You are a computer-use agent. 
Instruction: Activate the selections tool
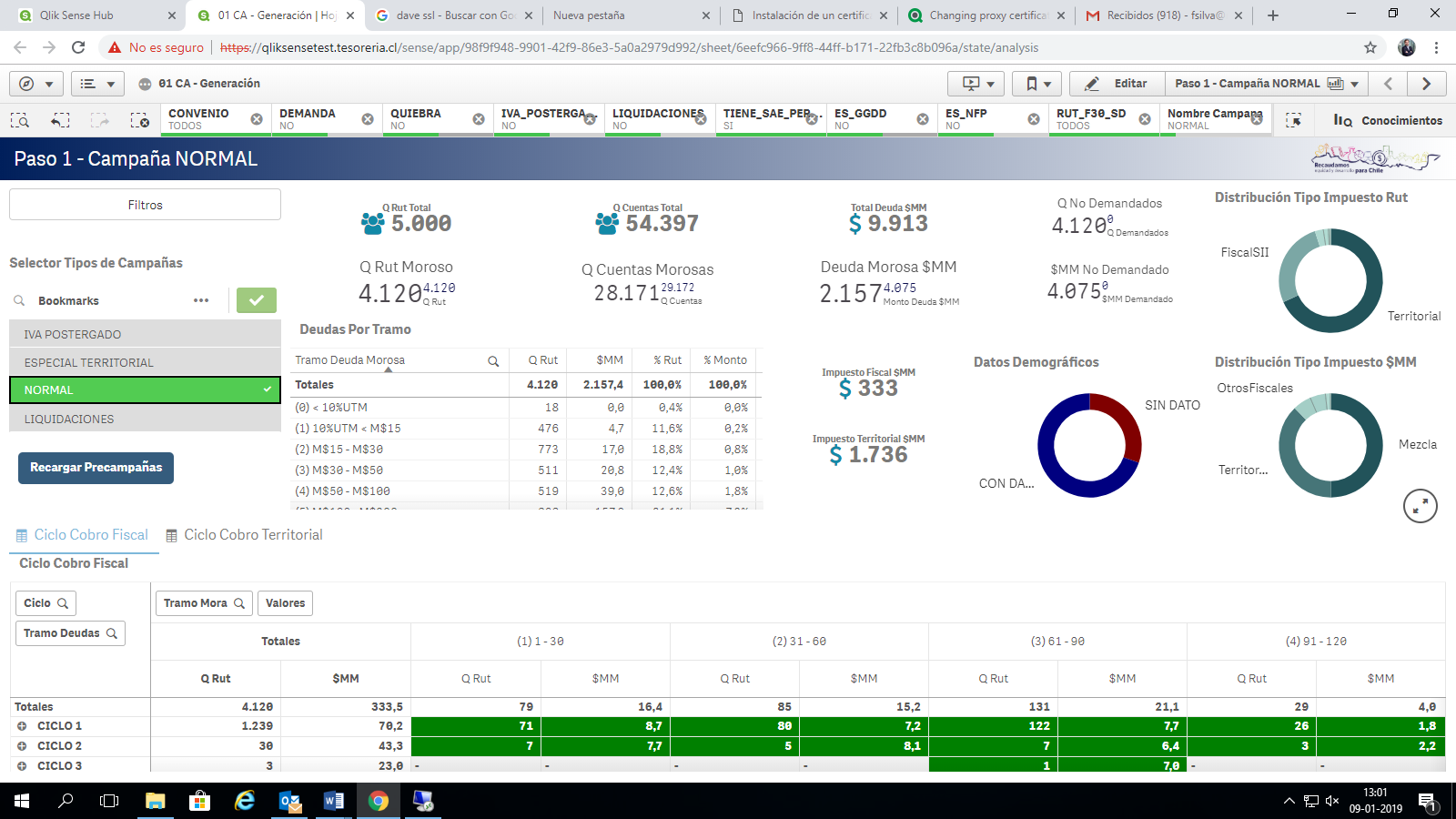[x=1294, y=119]
